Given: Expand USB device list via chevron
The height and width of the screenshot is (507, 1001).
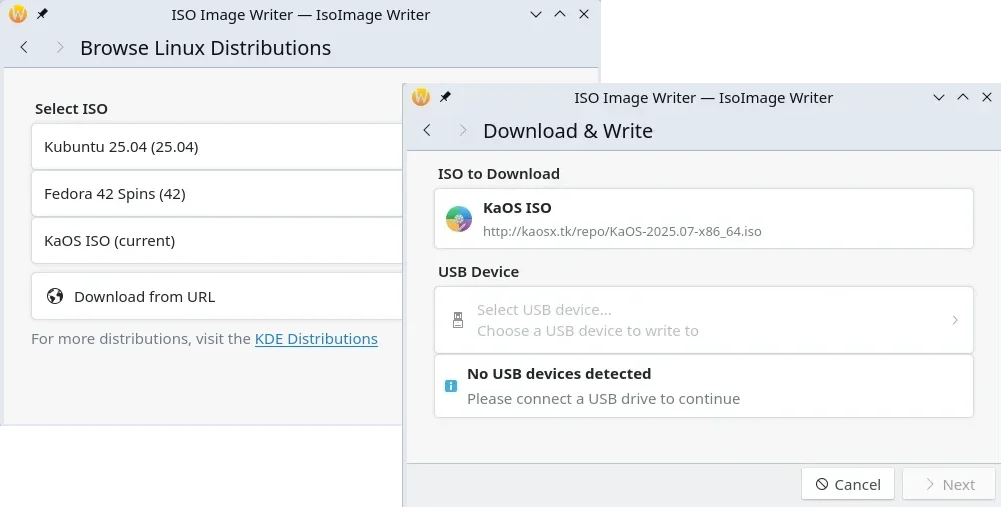Looking at the screenshot, I should [x=955, y=320].
